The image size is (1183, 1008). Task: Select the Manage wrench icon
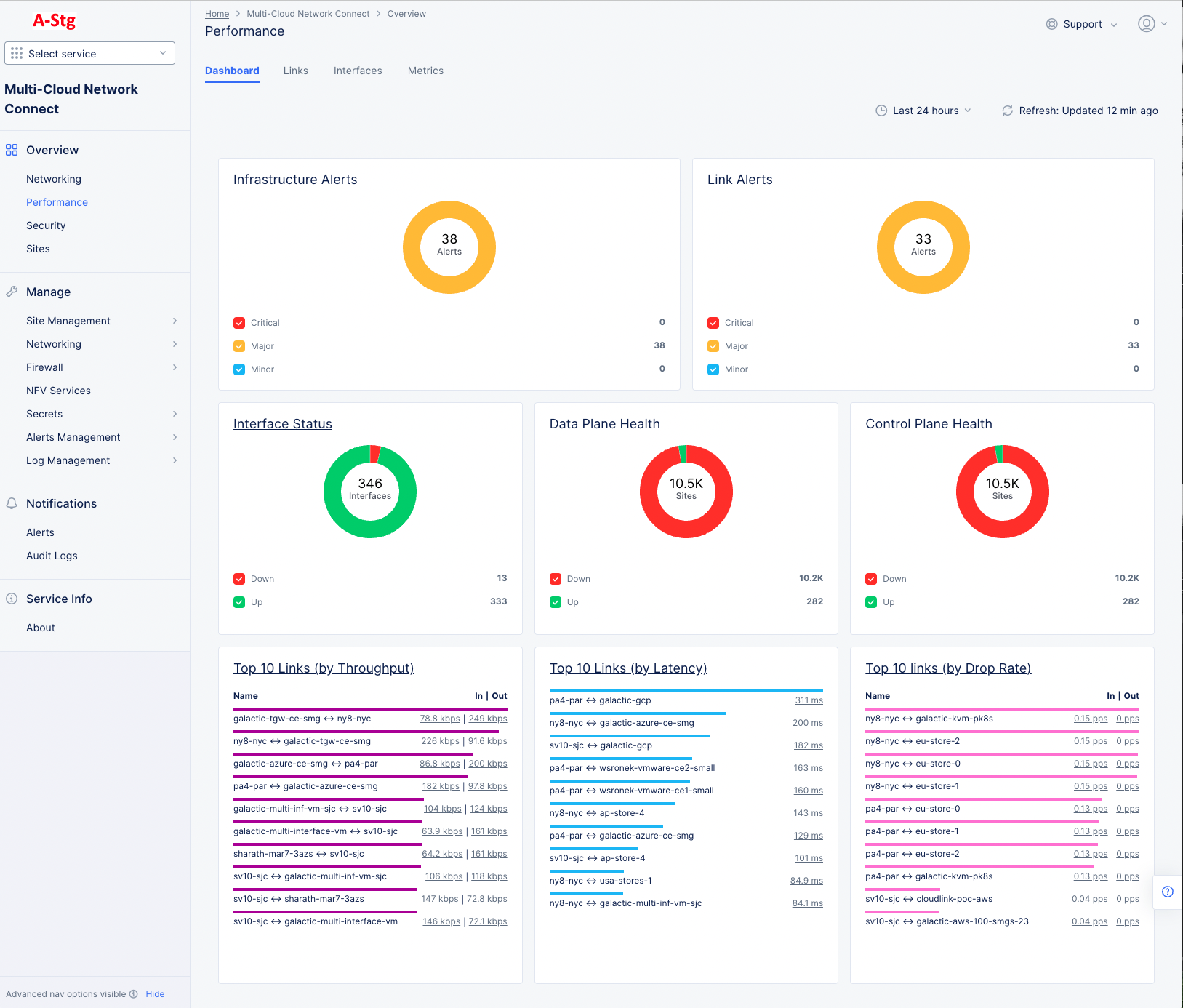(12, 292)
